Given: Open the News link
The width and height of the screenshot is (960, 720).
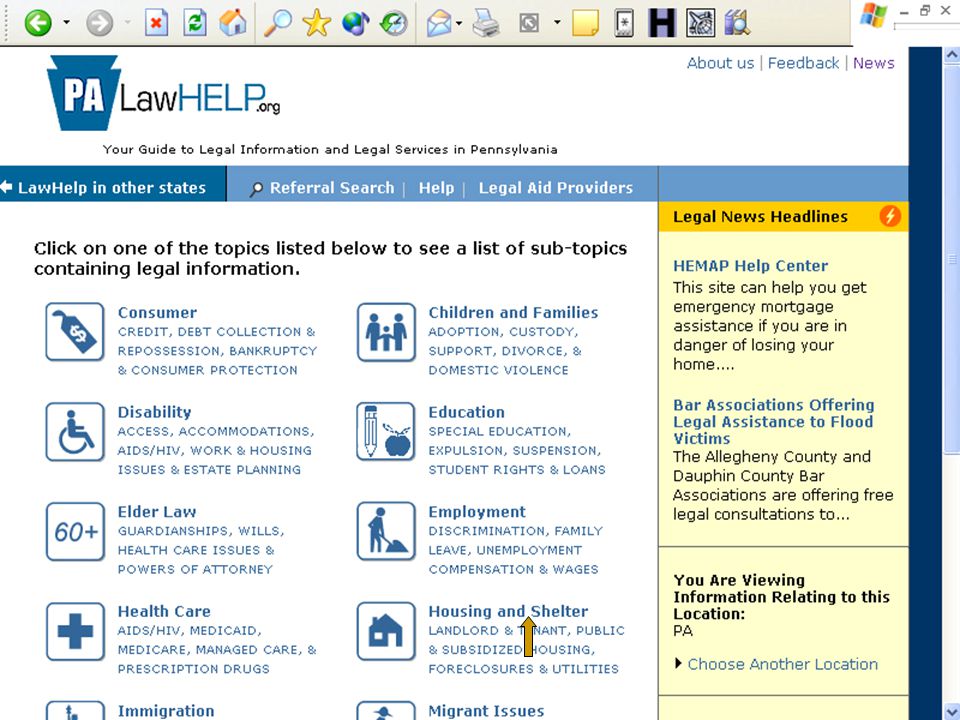Looking at the screenshot, I should (874, 63).
